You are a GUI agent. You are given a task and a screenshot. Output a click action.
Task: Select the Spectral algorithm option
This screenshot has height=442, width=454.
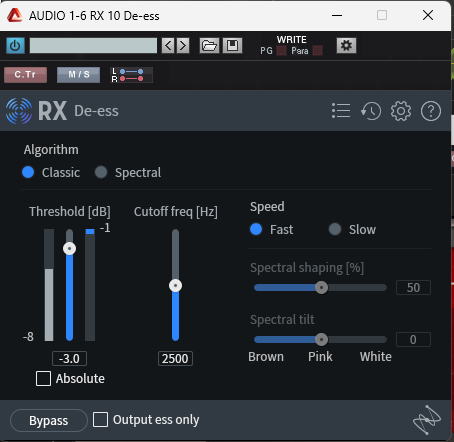(128, 172)
